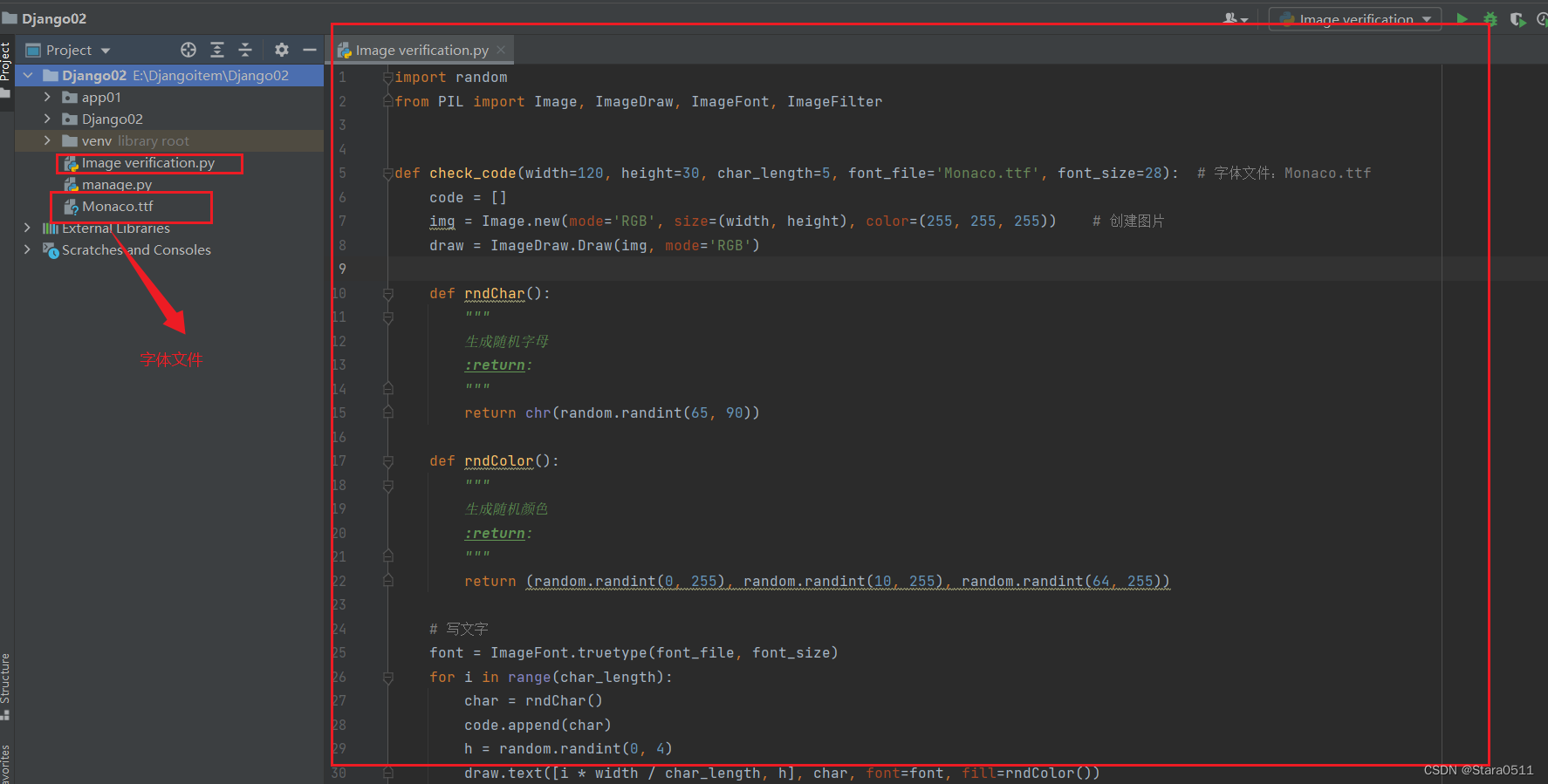Toggle the vertical Project tool window tab

point(5,62)
